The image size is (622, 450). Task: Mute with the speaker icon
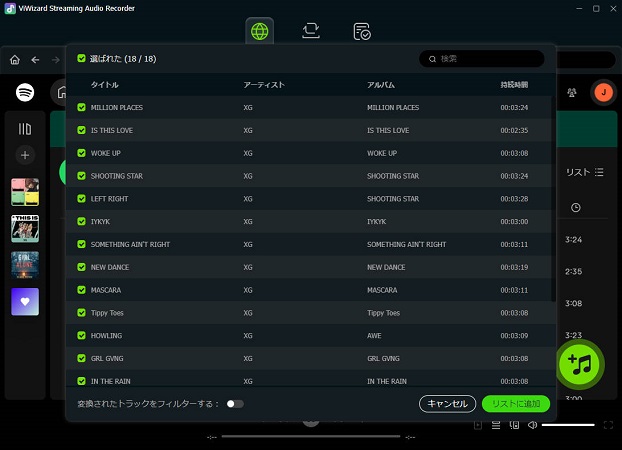(x=532, y=425)
